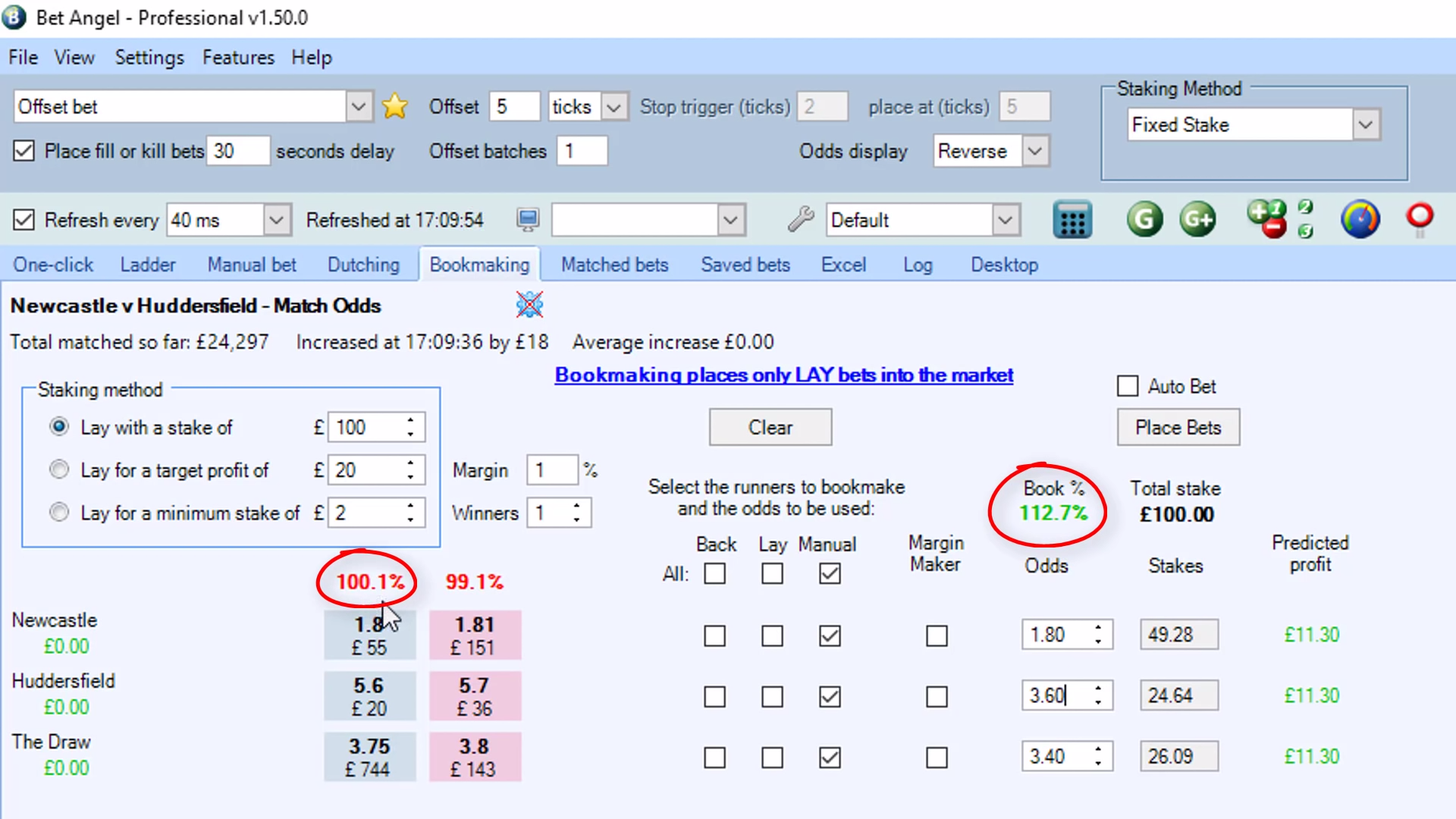The height and width of the screenshot is (819, 1456).
Task: Open the Odds display Reverse dropdown
Action: click(1034, 151)
